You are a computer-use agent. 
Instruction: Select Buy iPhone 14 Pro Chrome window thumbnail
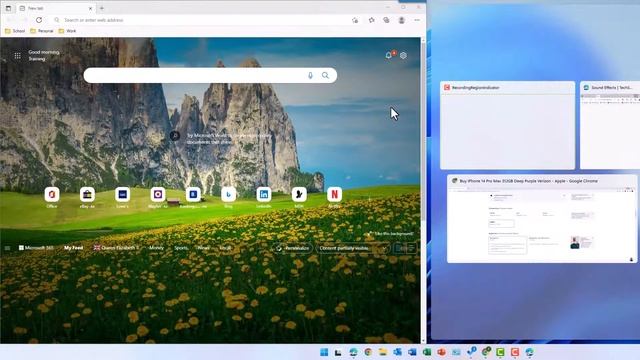[542, 219]
